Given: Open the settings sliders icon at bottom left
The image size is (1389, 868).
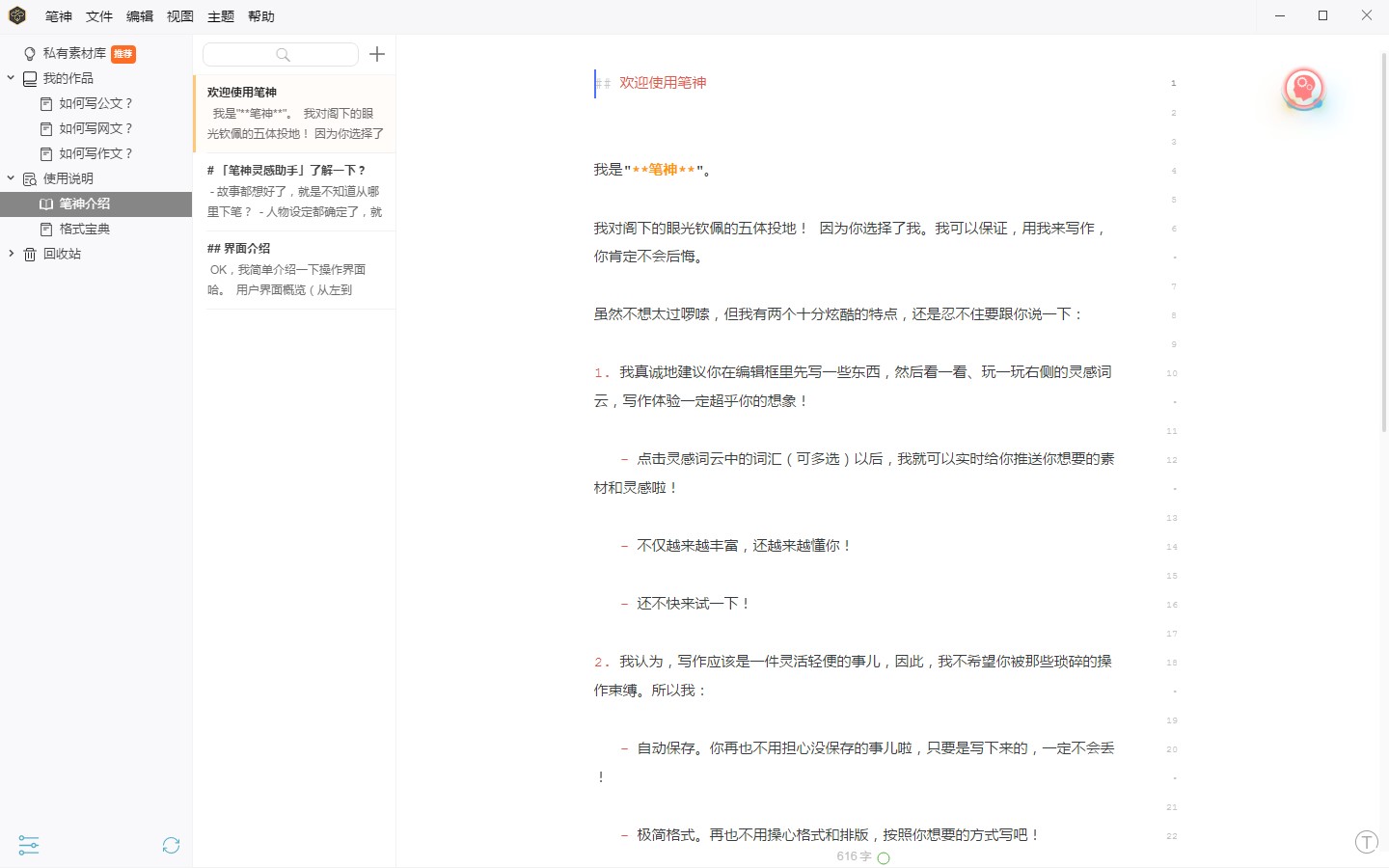Looking at the screenshot, I should 29,846.
